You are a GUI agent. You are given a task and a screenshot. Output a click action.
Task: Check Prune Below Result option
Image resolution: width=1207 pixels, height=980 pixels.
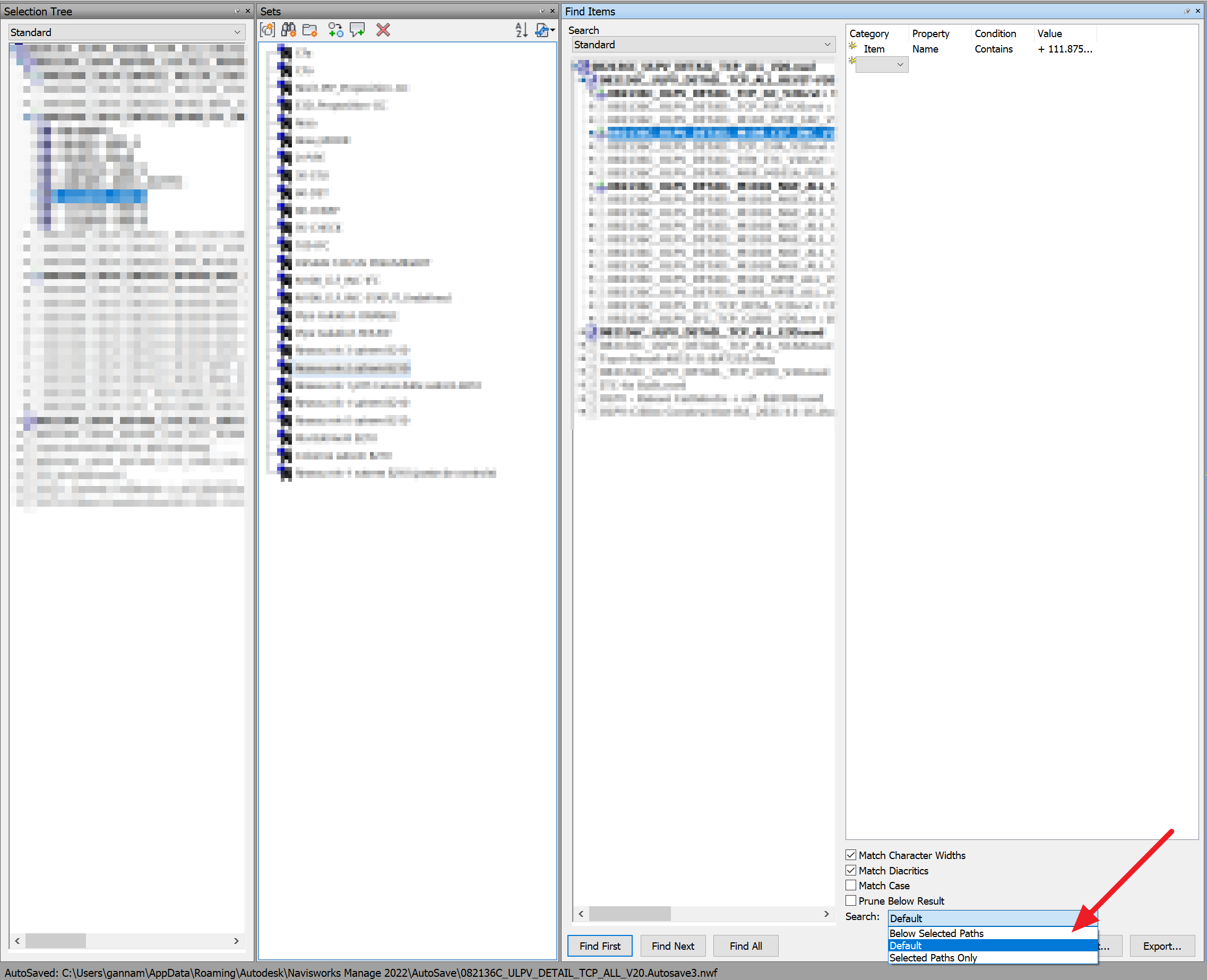click(x=851, y=900)
